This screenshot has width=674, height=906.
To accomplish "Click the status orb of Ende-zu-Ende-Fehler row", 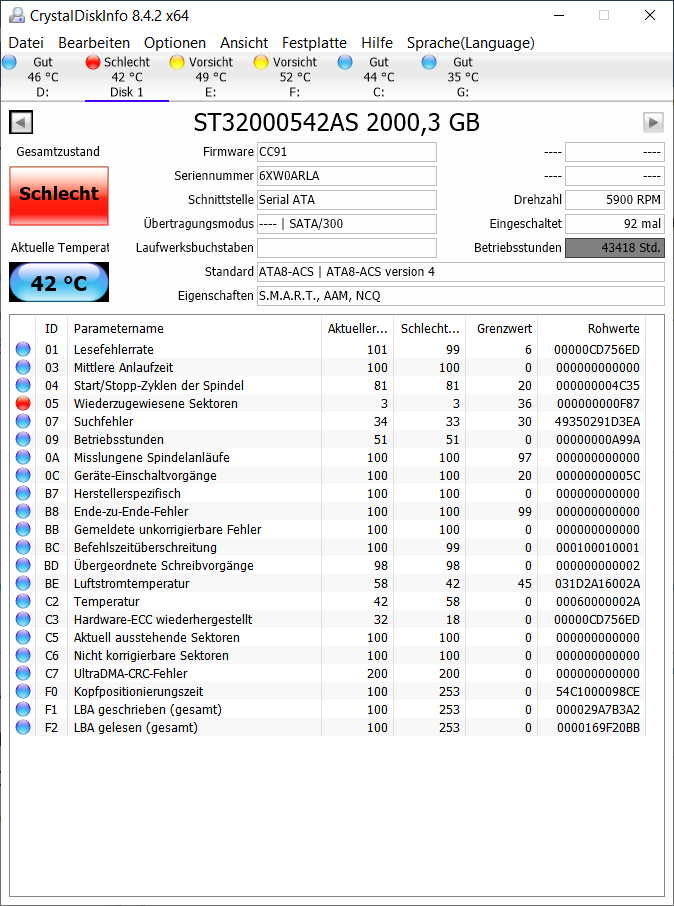I will click(x=23, y=511).
